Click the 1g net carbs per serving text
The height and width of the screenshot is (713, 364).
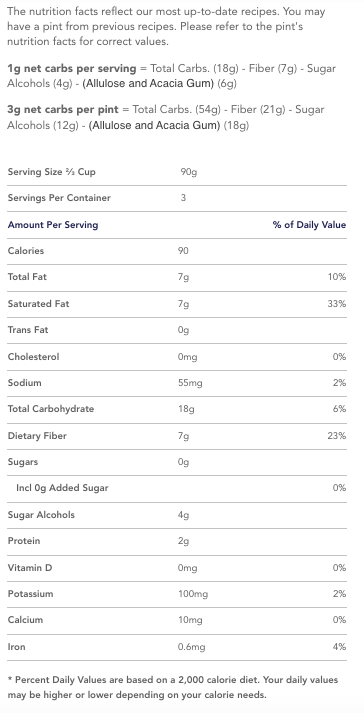[x=72, y=69]
